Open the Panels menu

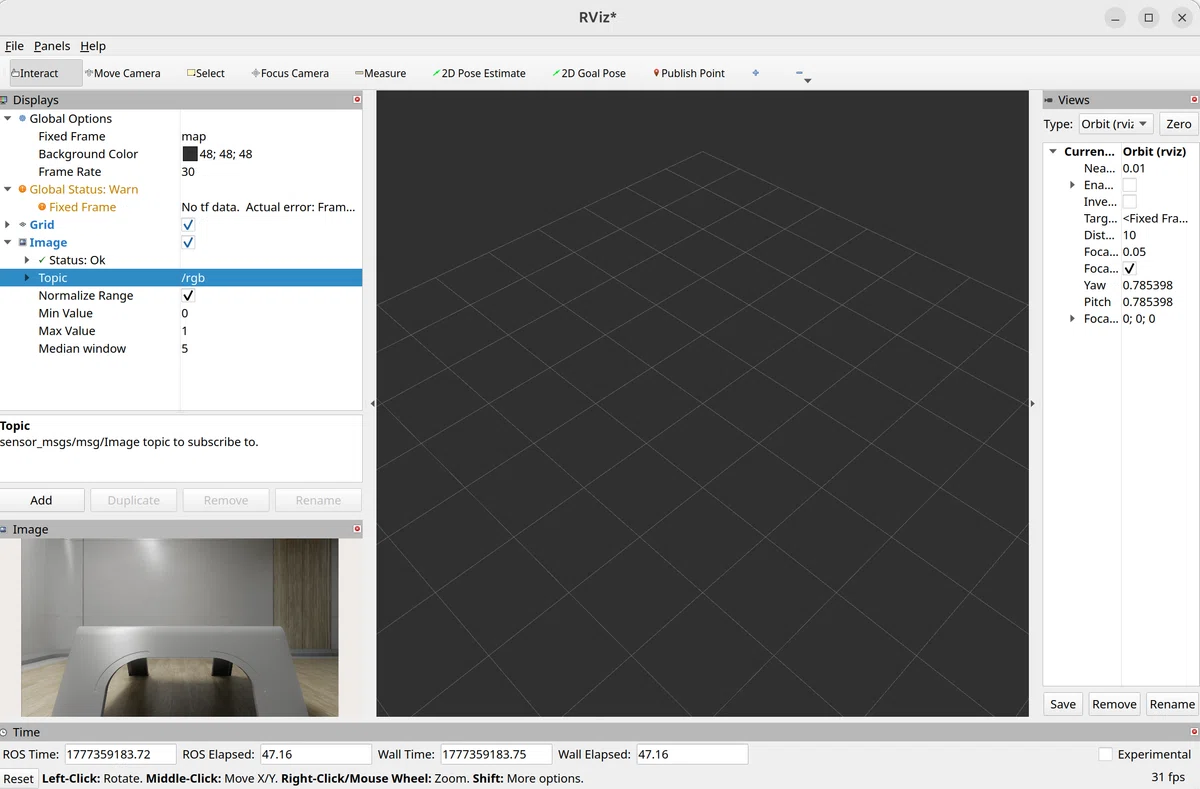click(x=52, y=46)
